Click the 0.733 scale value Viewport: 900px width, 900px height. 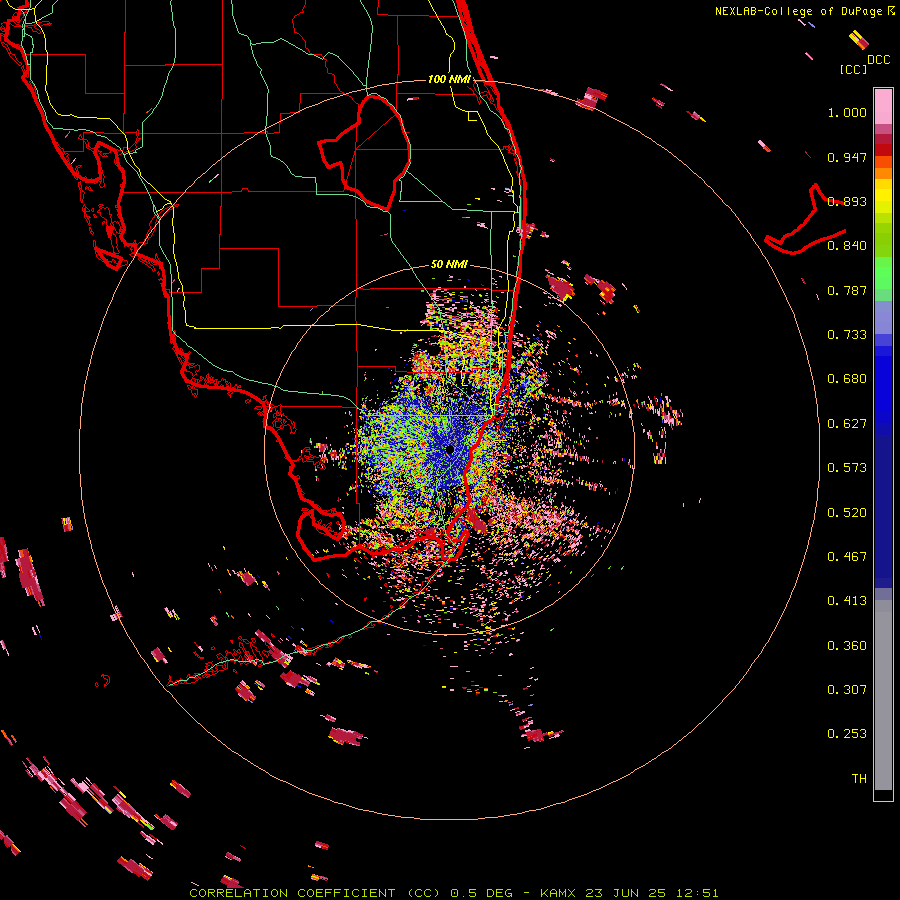(x=847, y=335)
